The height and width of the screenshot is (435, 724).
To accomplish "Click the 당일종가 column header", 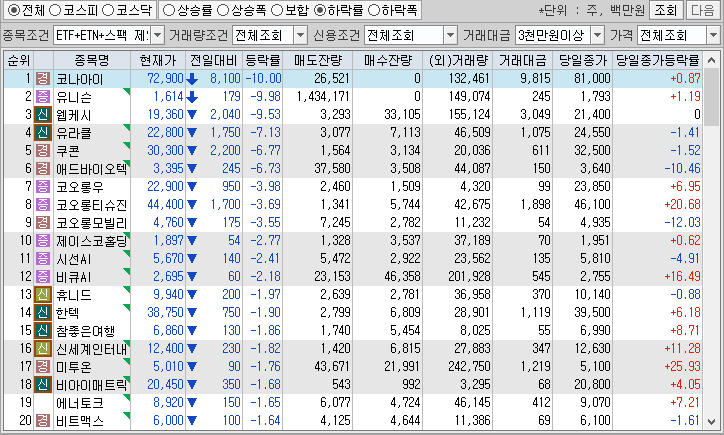I will pos(582,60).
